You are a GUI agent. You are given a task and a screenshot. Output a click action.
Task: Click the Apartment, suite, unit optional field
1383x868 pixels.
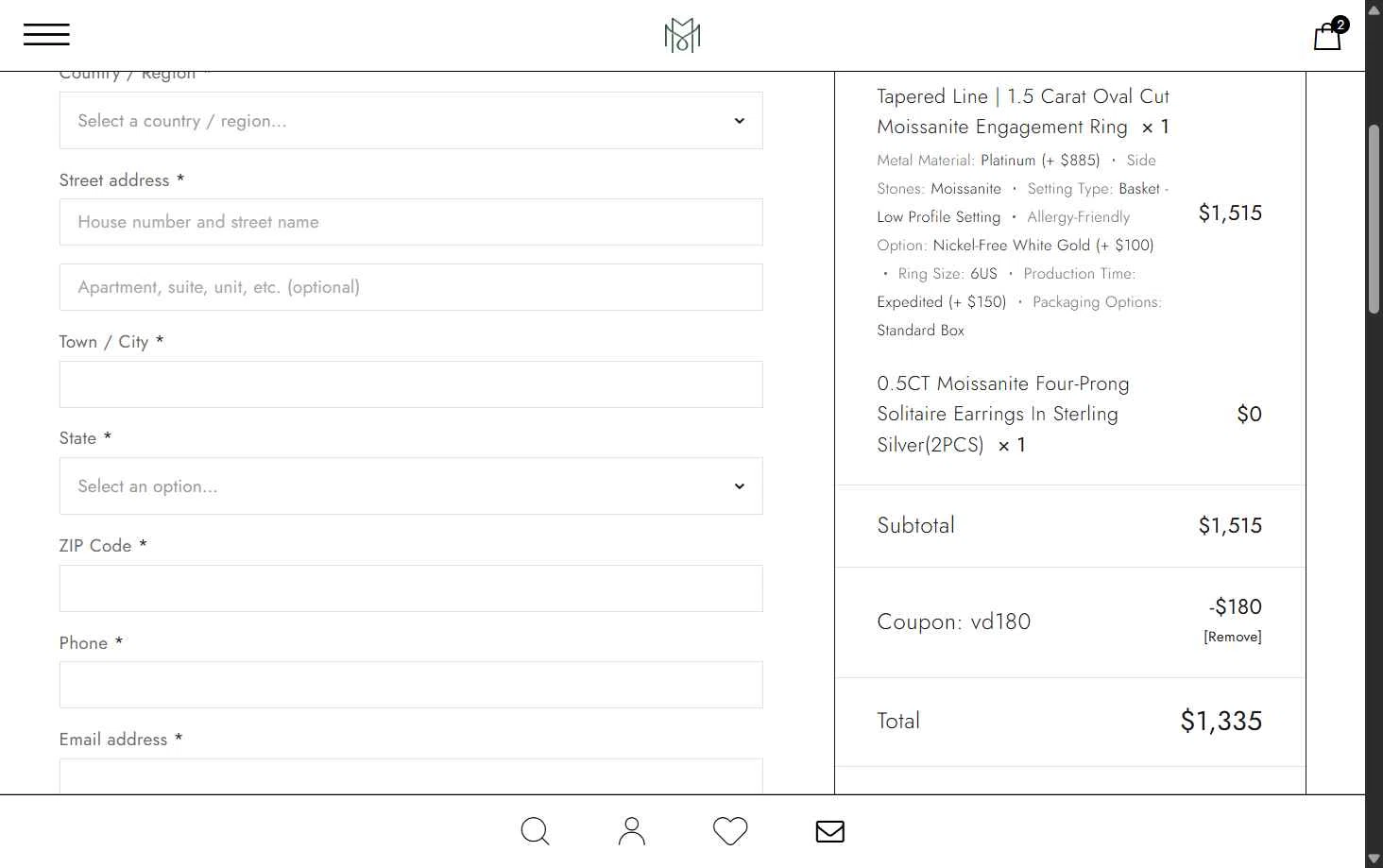click(411, 287)
